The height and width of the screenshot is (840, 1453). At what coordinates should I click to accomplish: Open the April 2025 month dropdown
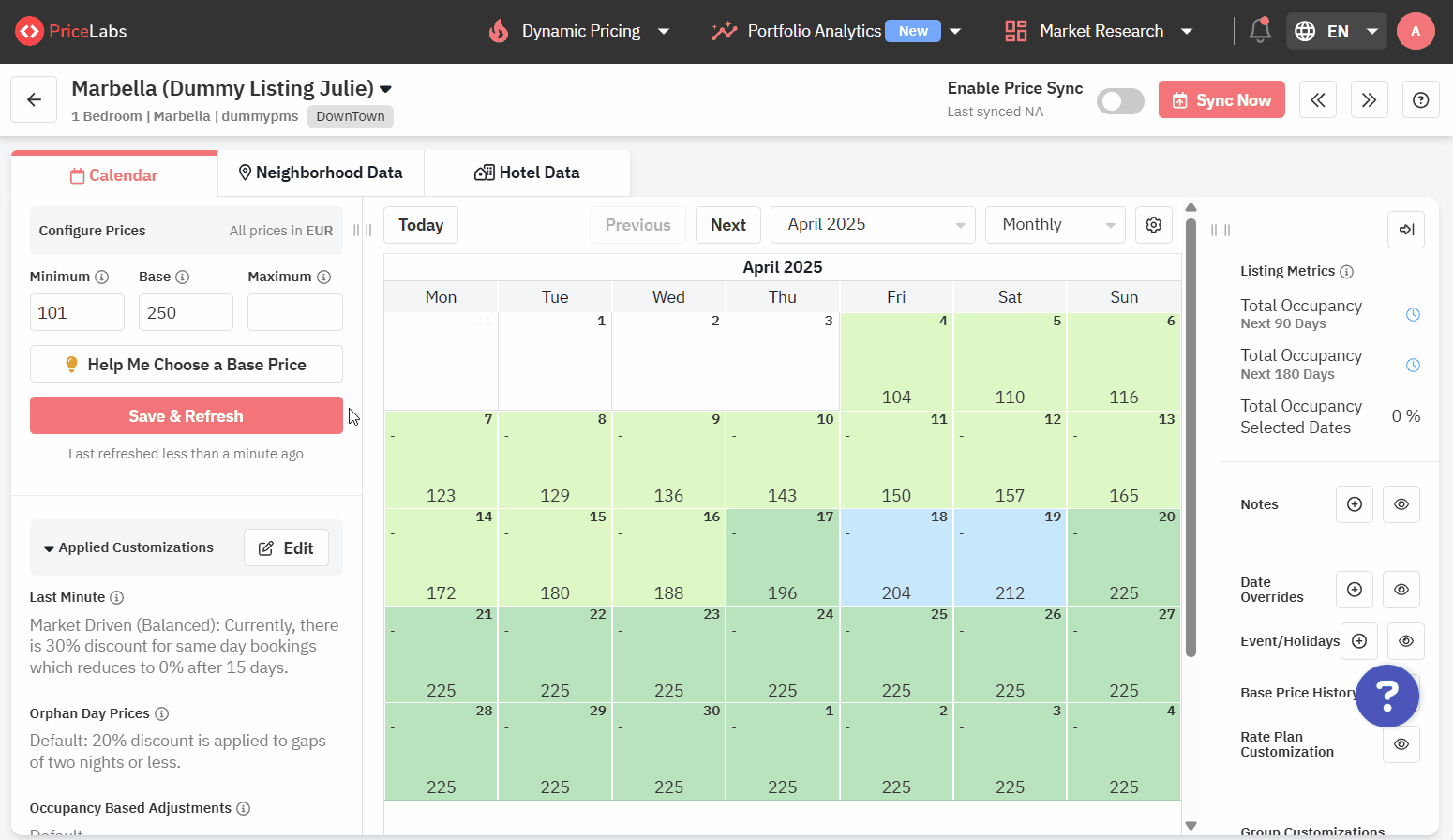tap(872, 225)
